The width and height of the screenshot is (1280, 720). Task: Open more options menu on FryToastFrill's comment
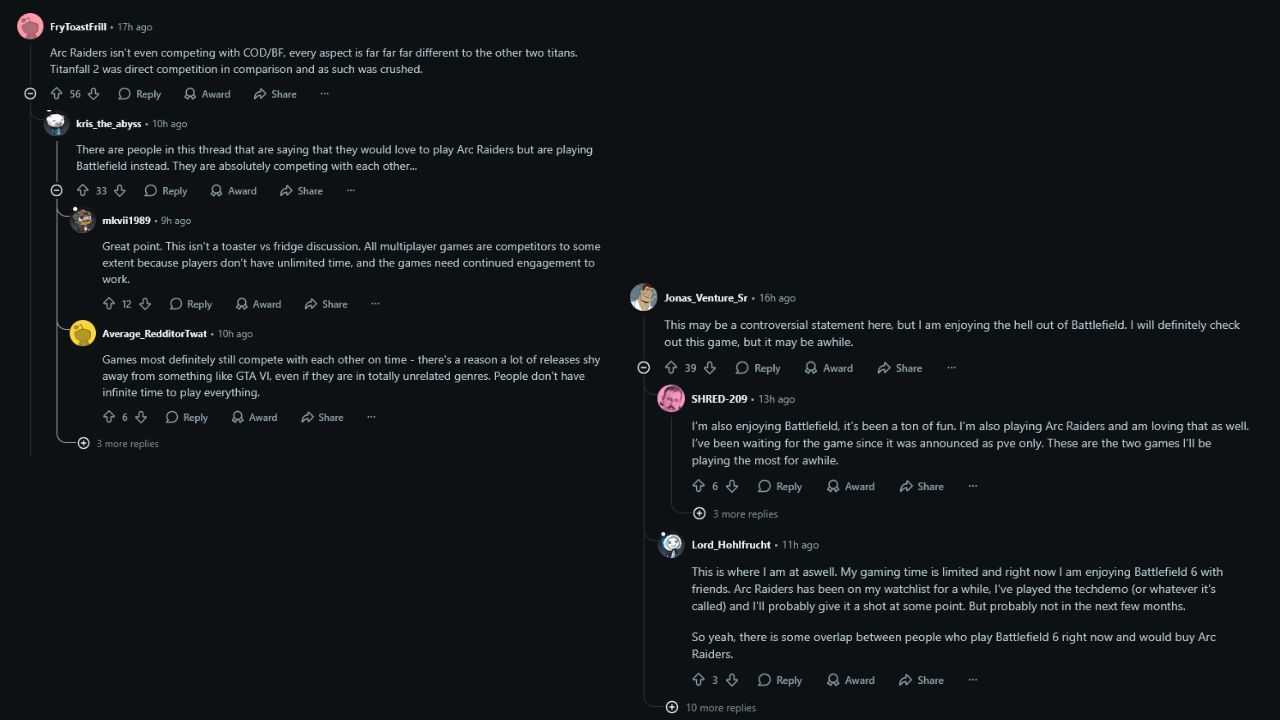tap(324, 94)
